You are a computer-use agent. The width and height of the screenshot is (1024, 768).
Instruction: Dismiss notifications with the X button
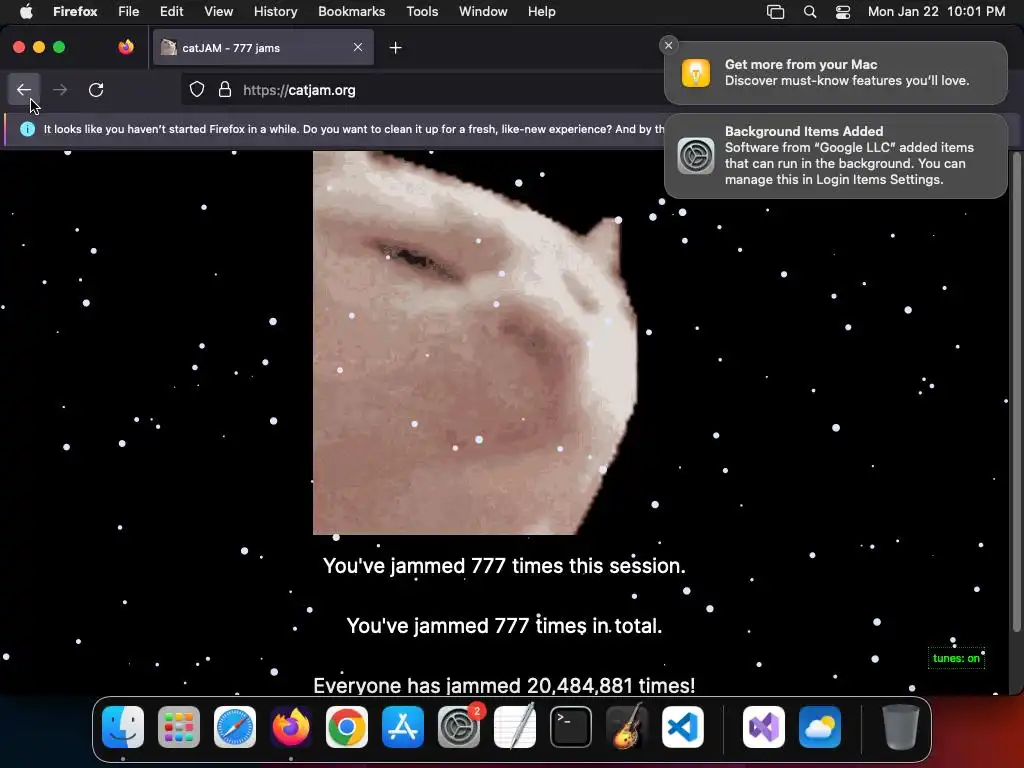668,45
